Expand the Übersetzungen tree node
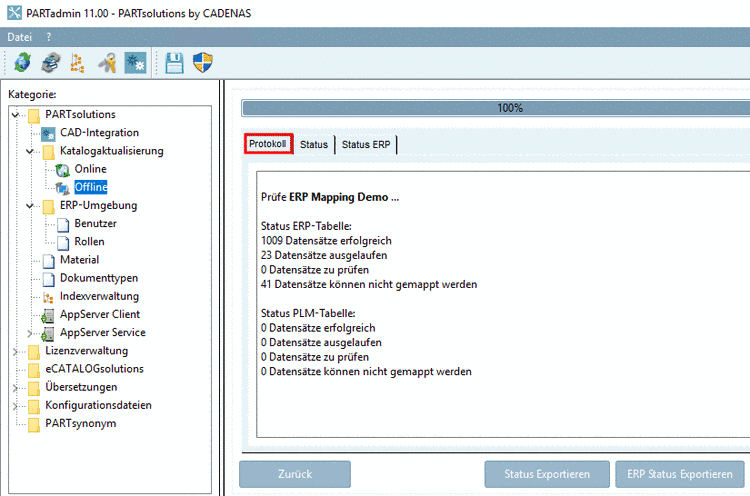 [x=15, y=387]
